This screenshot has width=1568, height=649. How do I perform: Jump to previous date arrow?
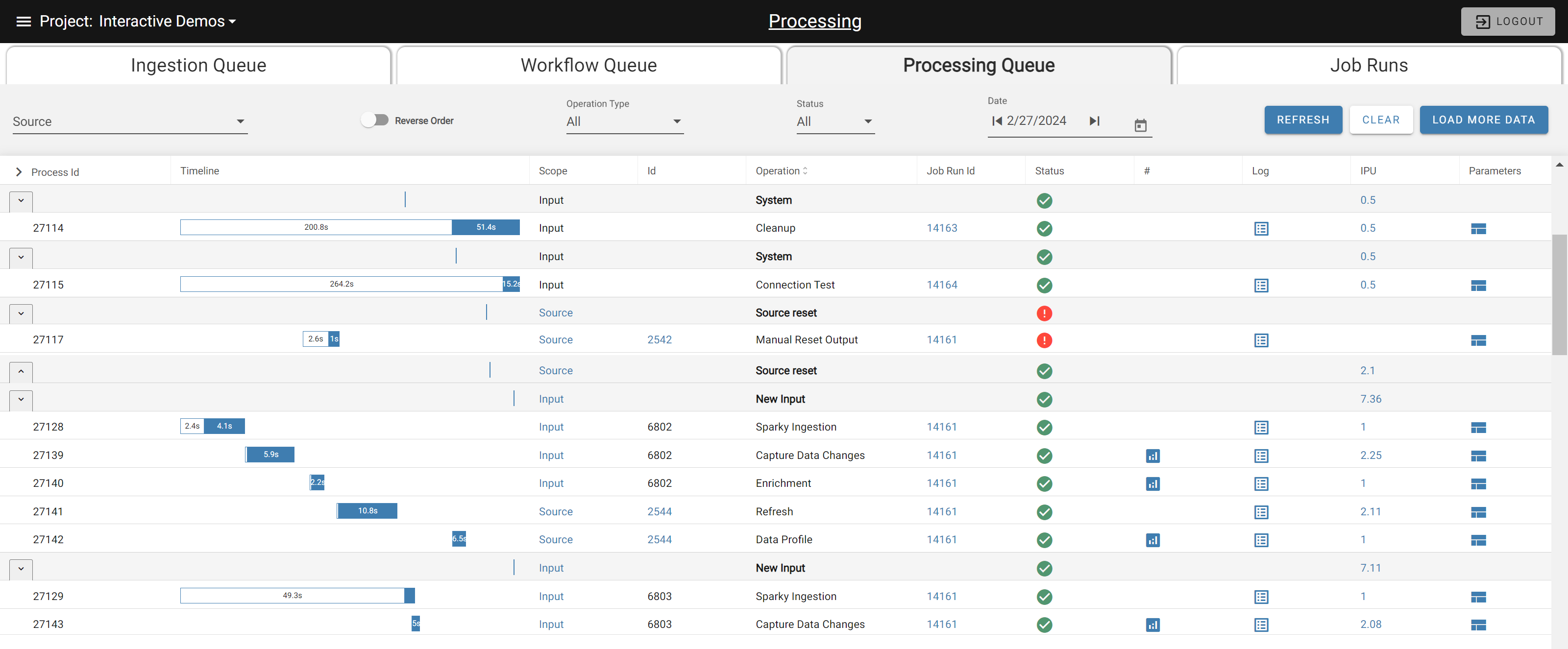coord(997,120)
